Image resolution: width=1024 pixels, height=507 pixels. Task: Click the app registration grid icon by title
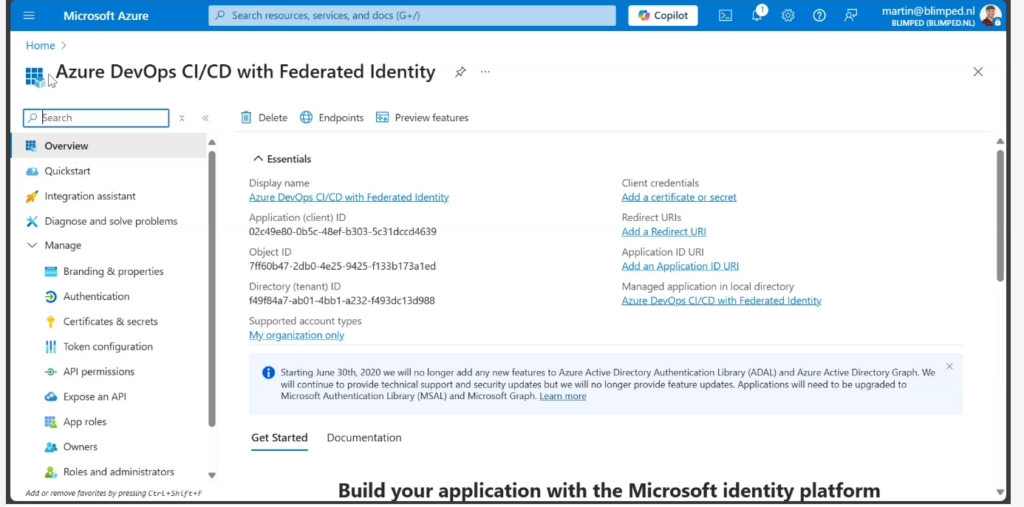(x=35, y=76)
